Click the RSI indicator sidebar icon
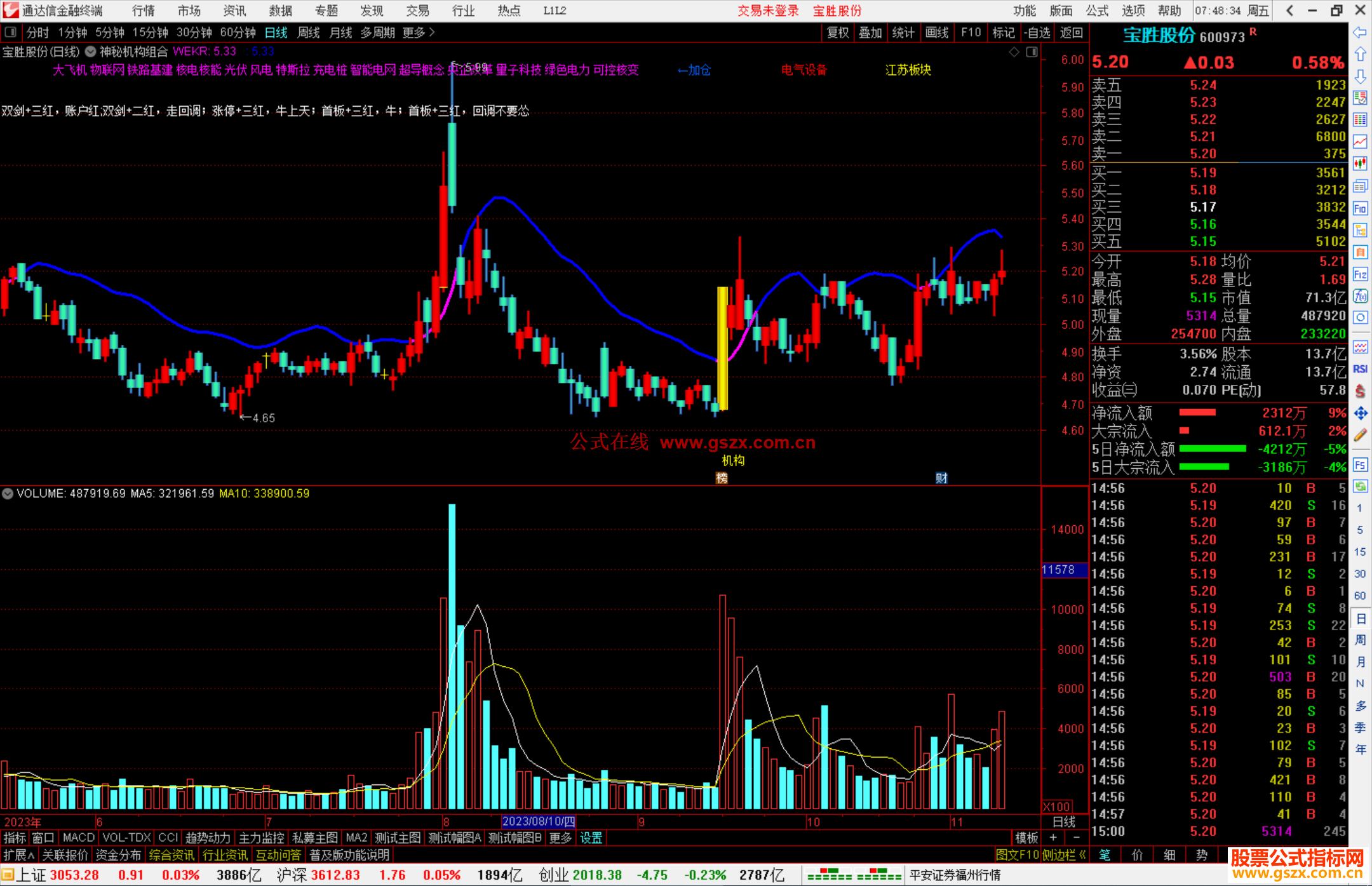Viewport: 1372px width, 886px height. pyautogui.click(x=1360, y=369)
